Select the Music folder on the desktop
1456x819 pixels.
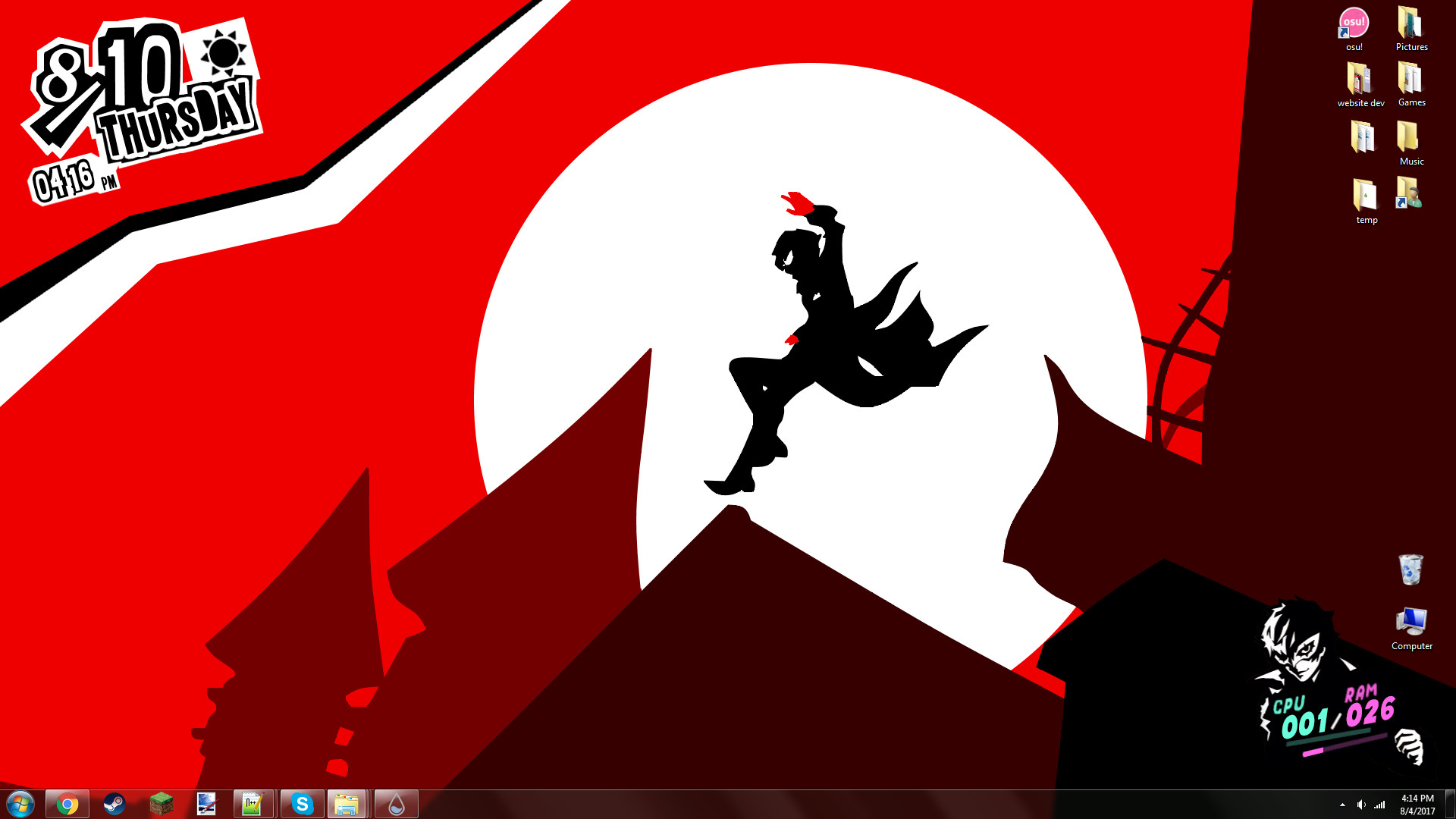pos(1411,143)
